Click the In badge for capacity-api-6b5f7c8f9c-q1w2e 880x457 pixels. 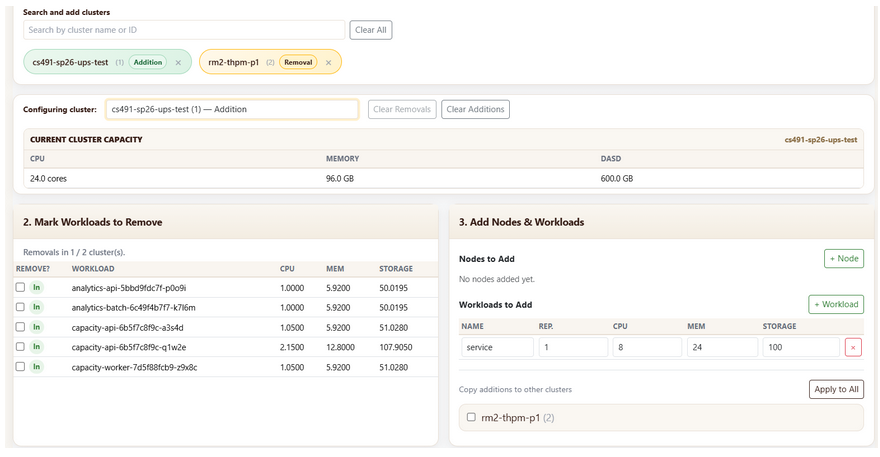click(36, 347)
